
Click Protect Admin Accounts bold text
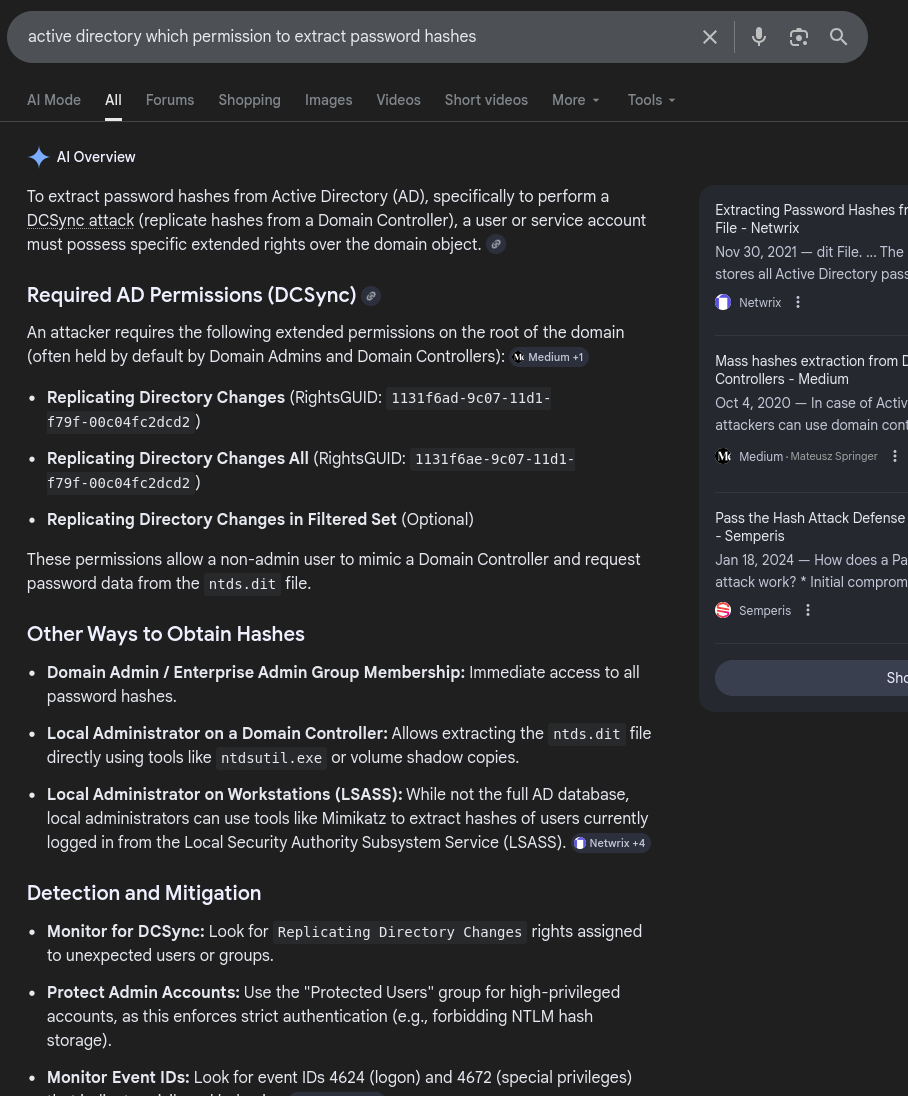click(143, 993)
